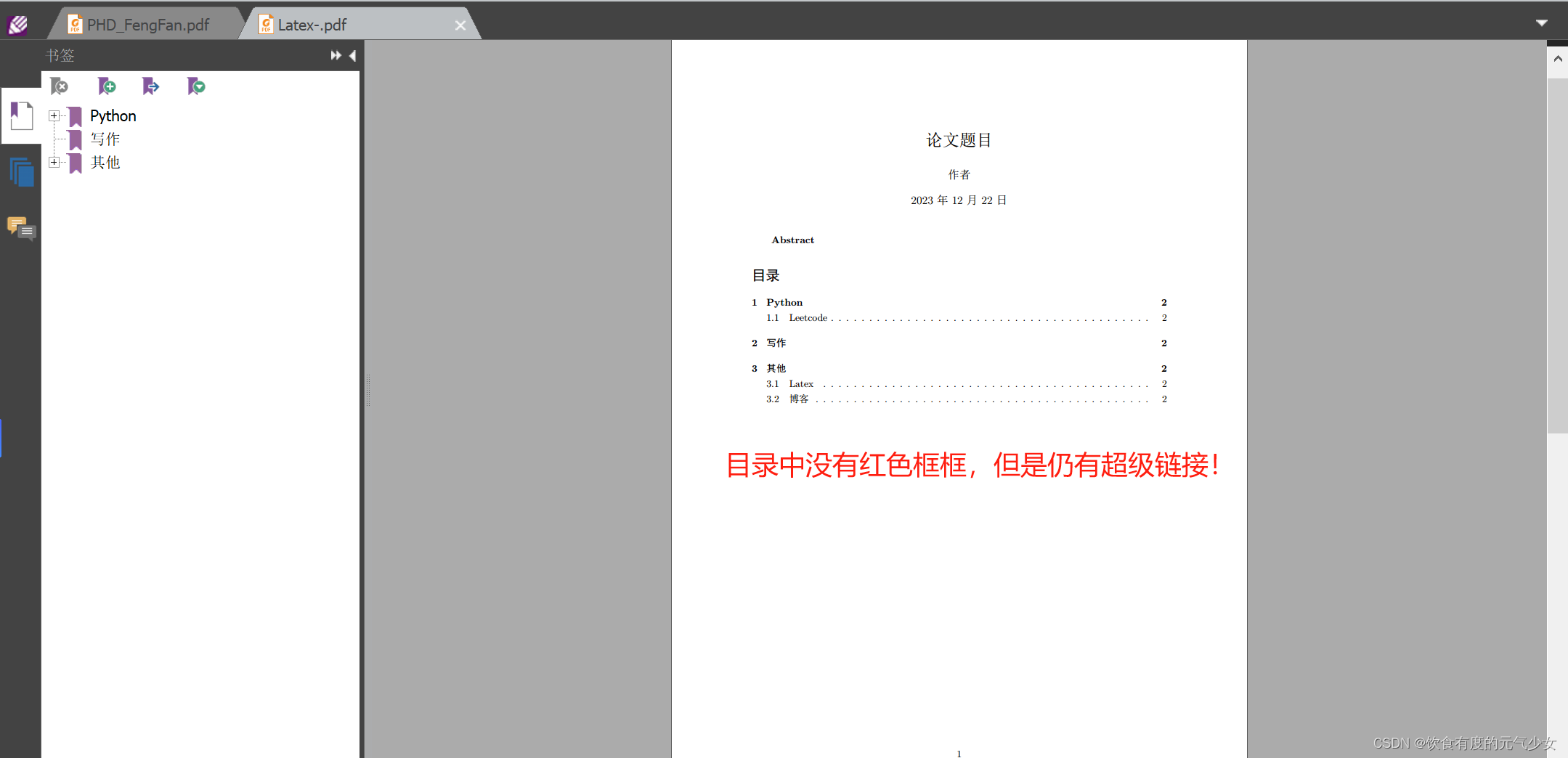Follow the '1 Python' contents link
Image resolution: width=1568 pixels, height=758 pixels.
[959, 302]
